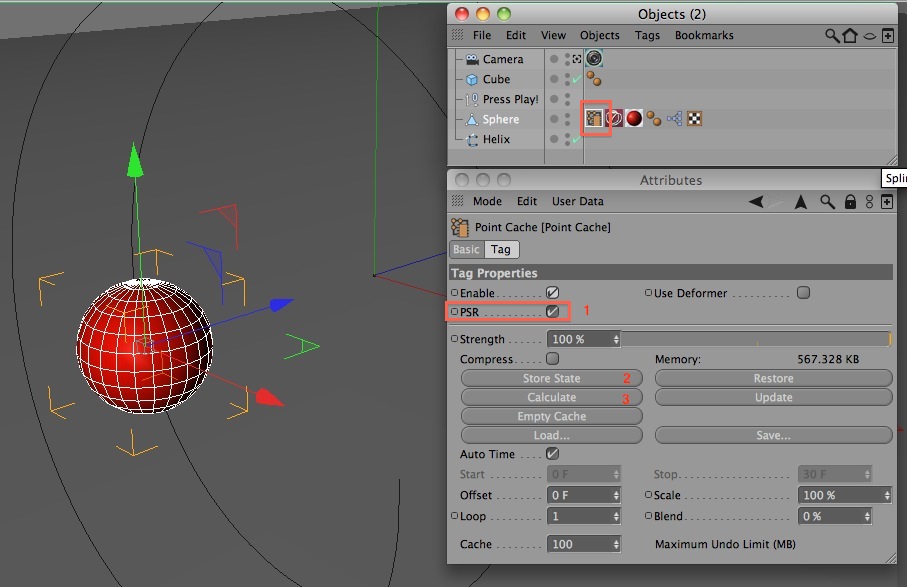Open search in the Attributes manager

827,201
